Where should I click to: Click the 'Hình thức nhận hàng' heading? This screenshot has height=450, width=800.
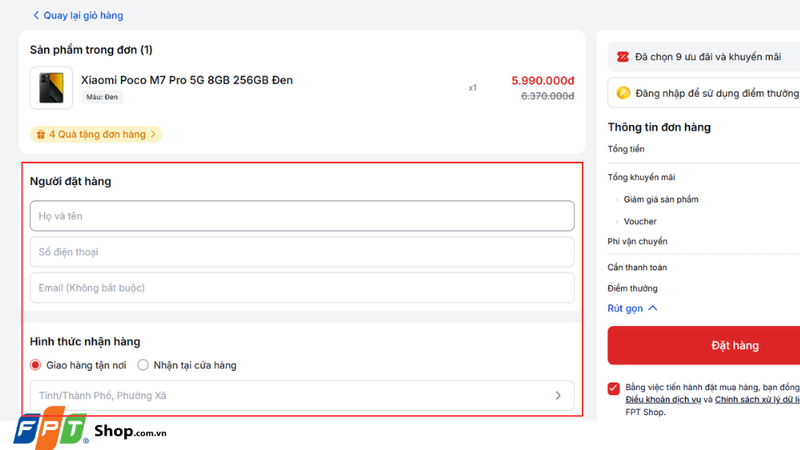(x=85, y=341)
